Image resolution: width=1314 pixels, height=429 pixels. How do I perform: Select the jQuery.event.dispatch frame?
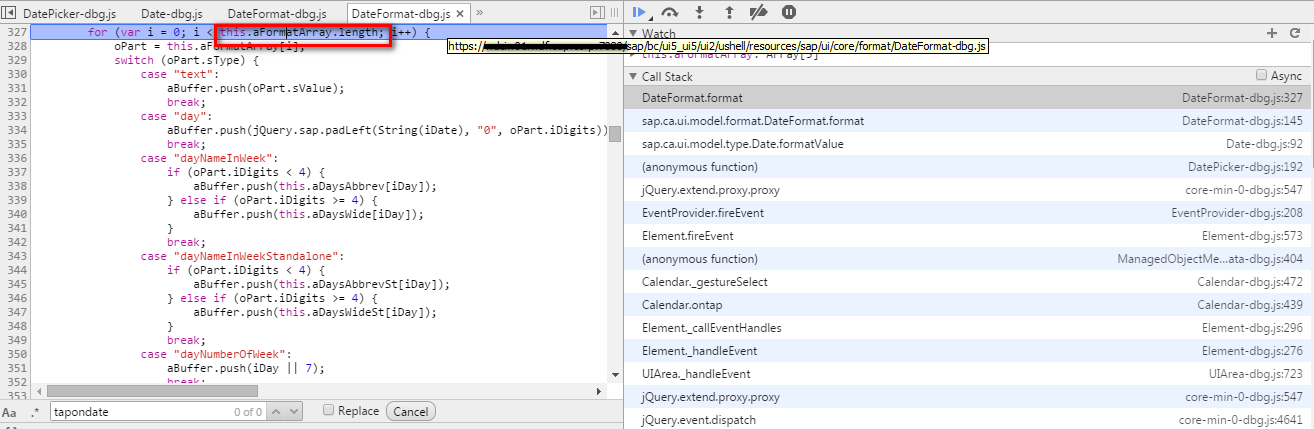pos(968,419)
